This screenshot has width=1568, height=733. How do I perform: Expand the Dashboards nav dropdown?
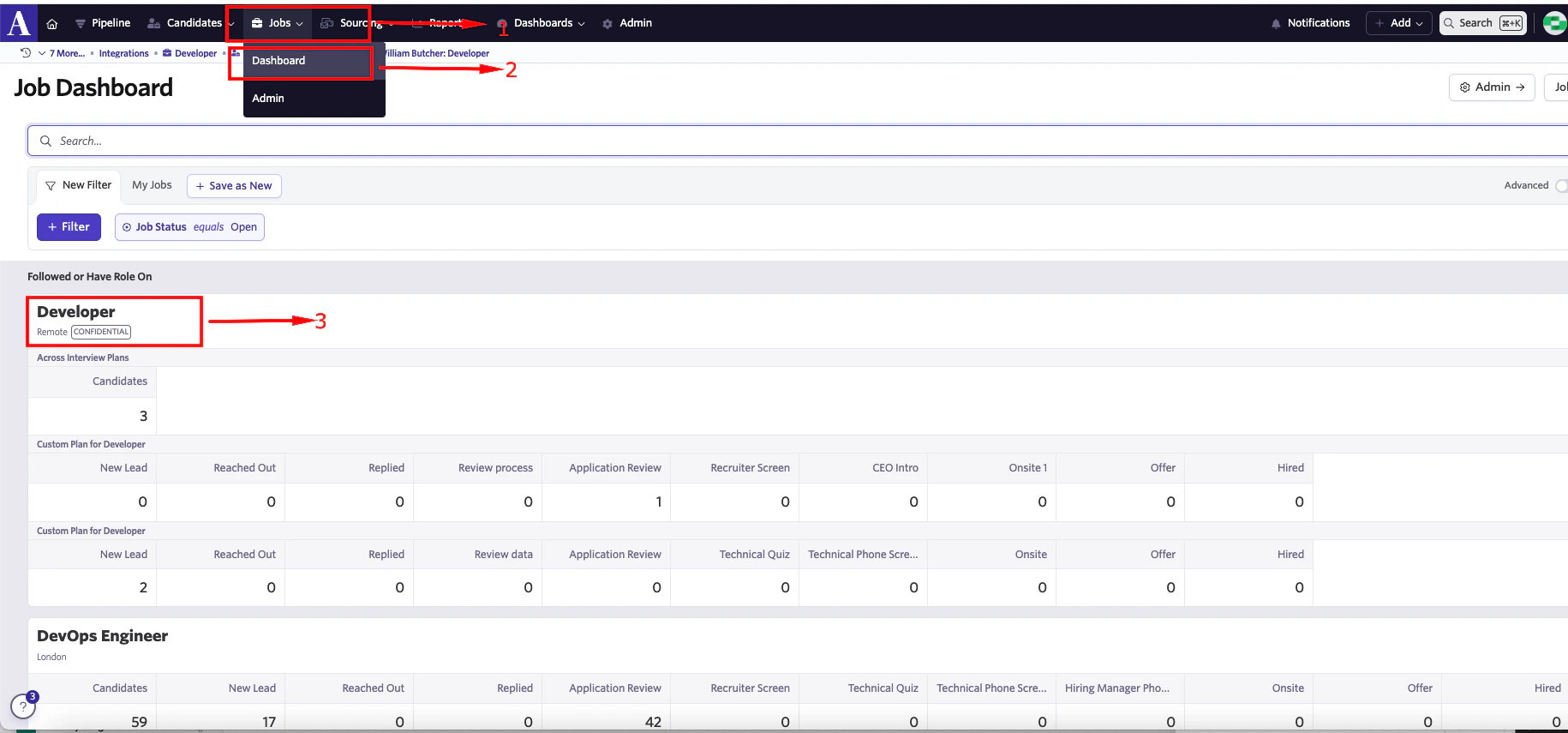tap(541, 23)
